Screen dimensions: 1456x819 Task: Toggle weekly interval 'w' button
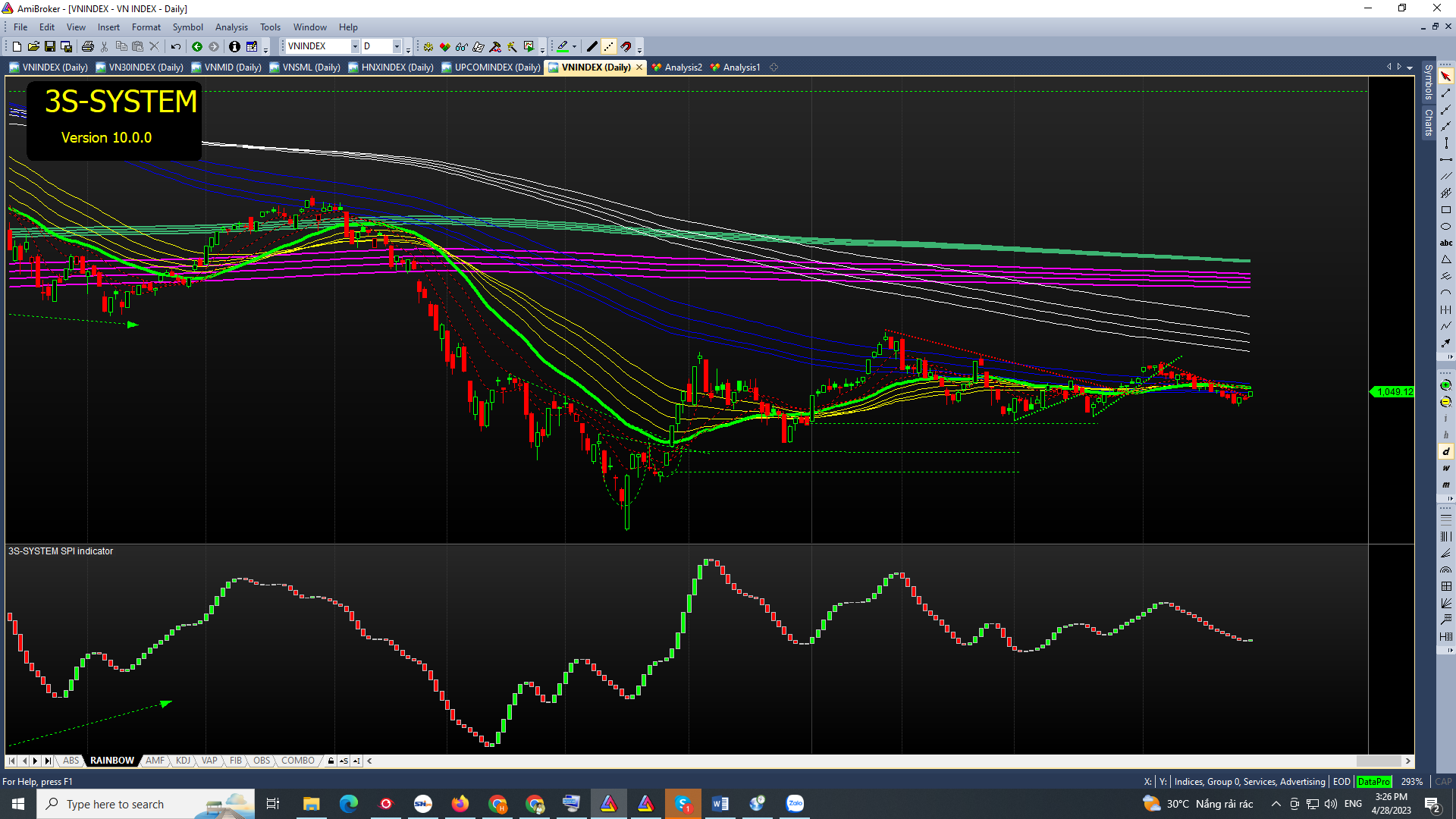(x=1445, y=468)
